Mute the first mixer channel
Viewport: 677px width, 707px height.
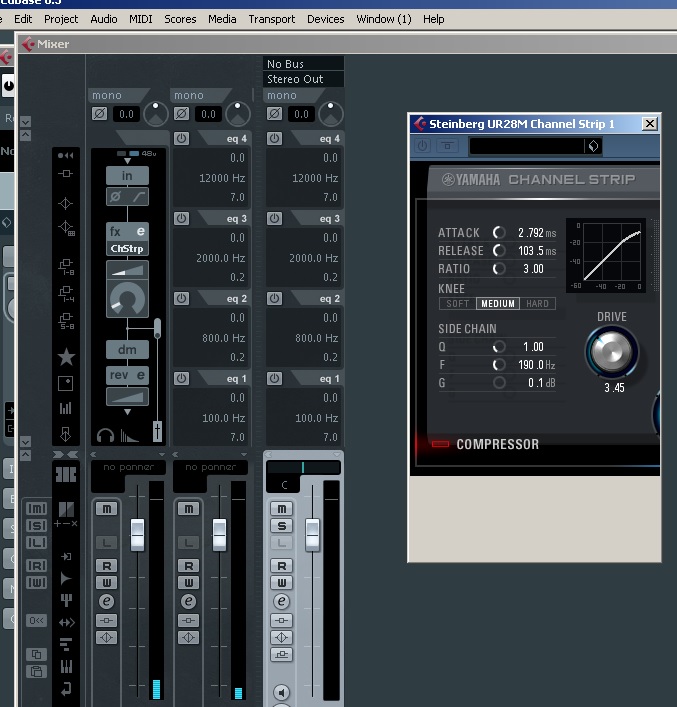[107, 509]
